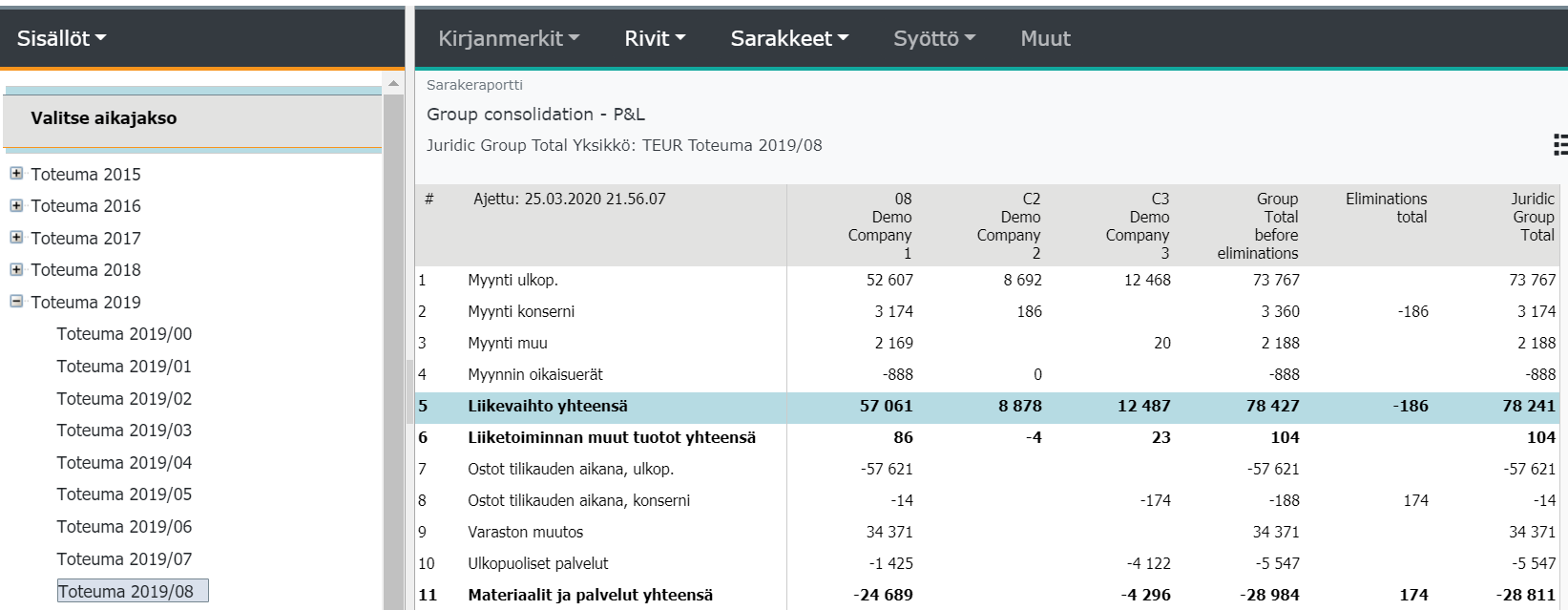
Task: Open the Sisällöt dropdown menu
Action: point(61,39)
